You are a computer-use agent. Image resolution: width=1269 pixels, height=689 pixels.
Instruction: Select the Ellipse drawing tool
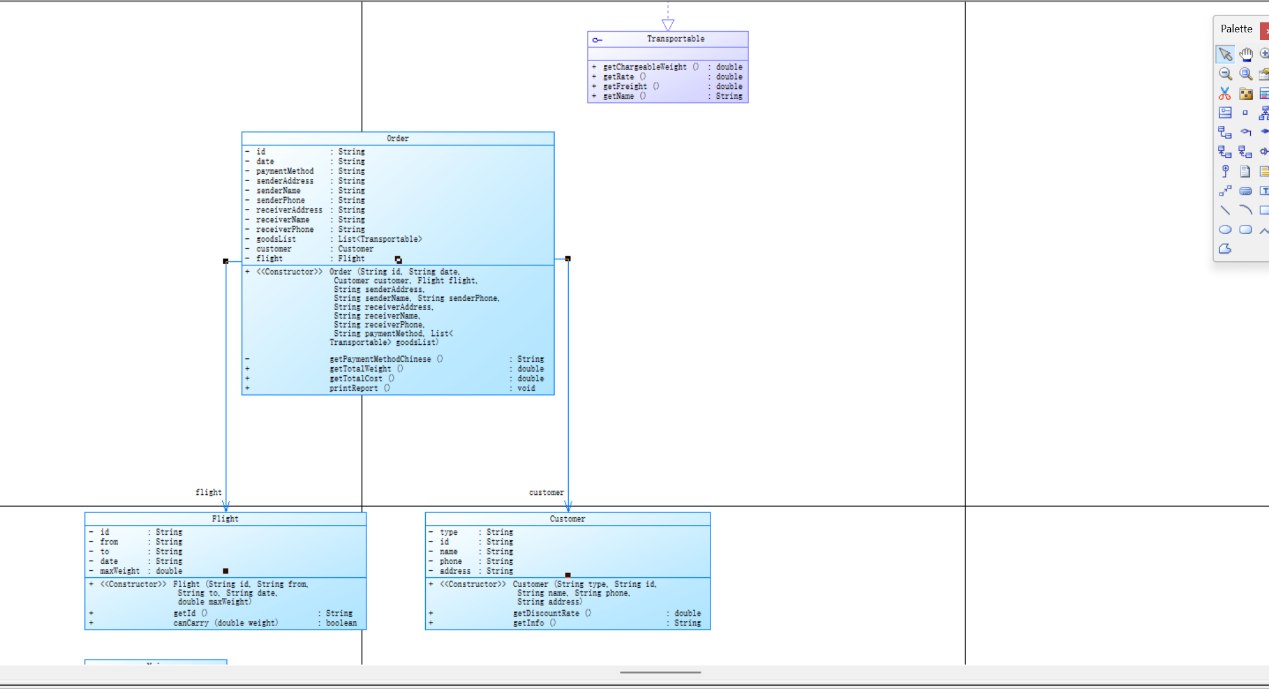point(1225,229)
